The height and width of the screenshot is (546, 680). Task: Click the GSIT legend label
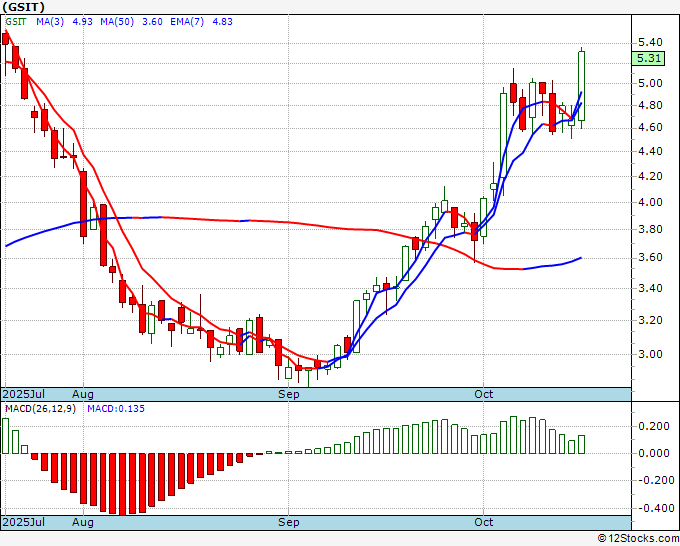click(16, 22)
